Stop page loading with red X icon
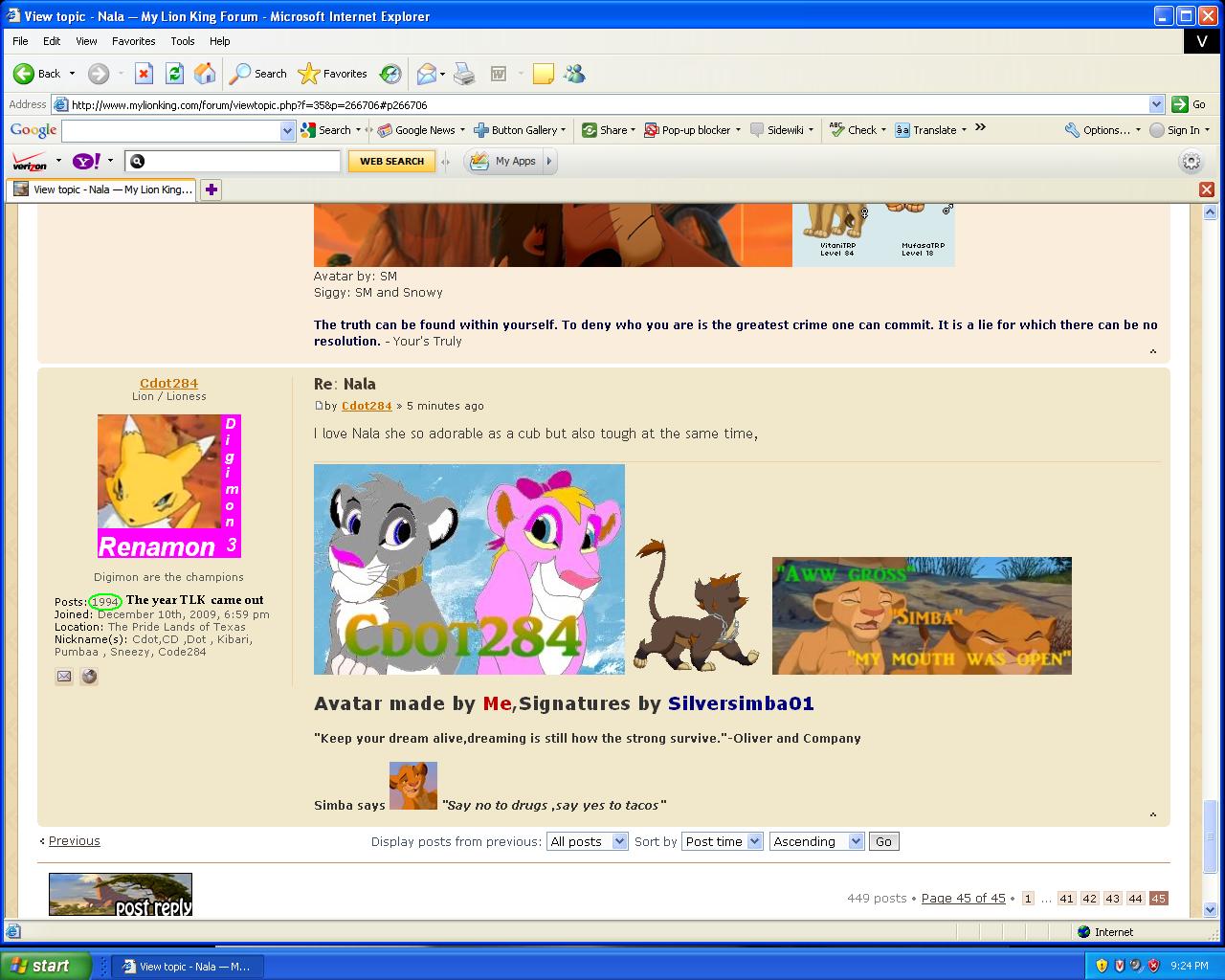This screenshot has height=980, width=1225. 144,74
